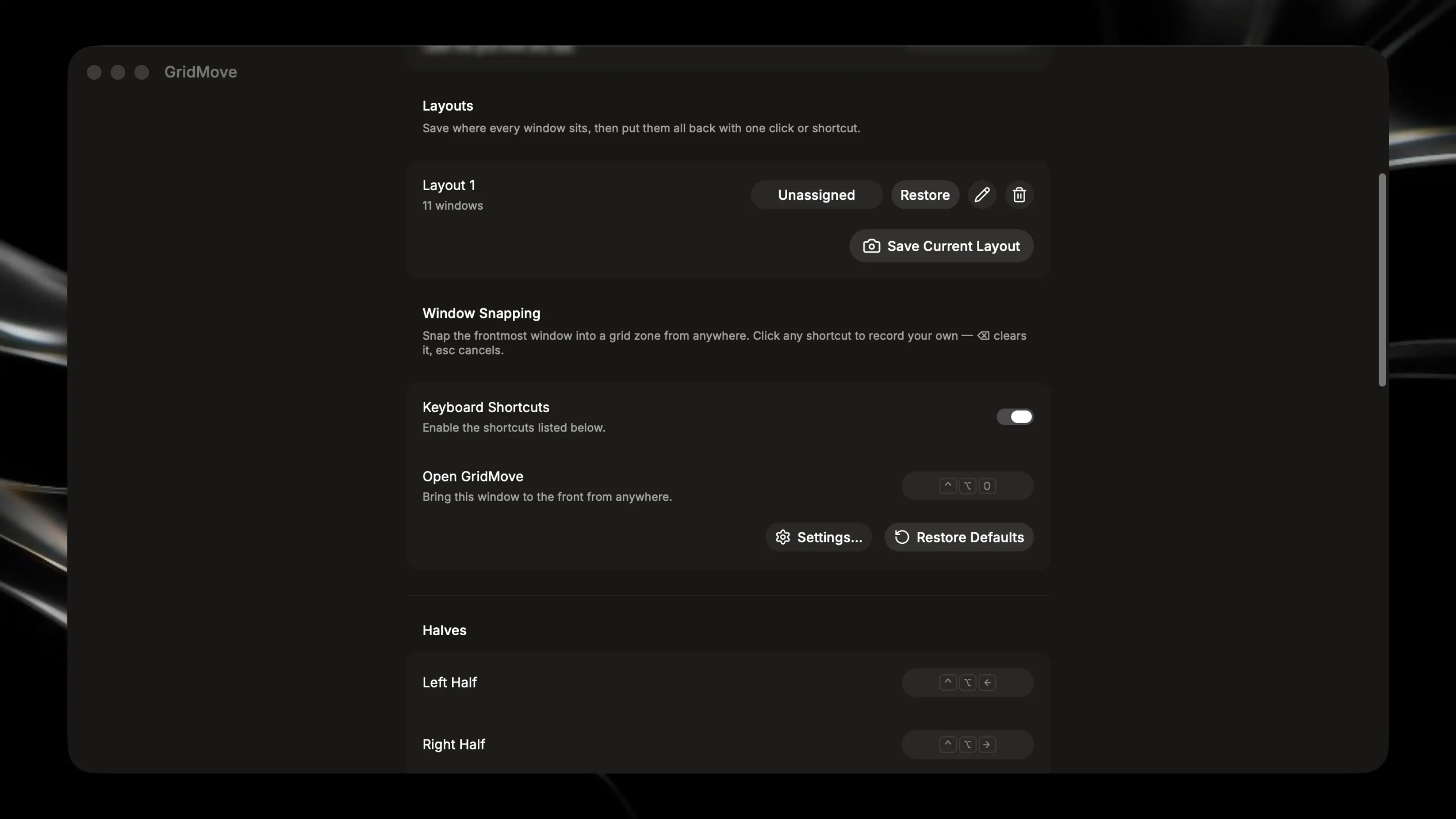Click the Right Half label
The height and width of the screenshot is (819, 1456).
pos(453,744)
